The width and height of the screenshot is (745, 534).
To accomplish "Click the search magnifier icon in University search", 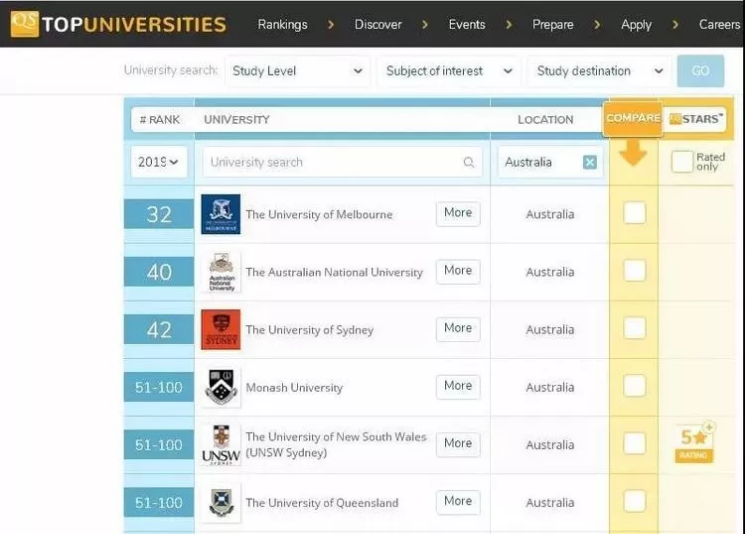I will 469,162.
